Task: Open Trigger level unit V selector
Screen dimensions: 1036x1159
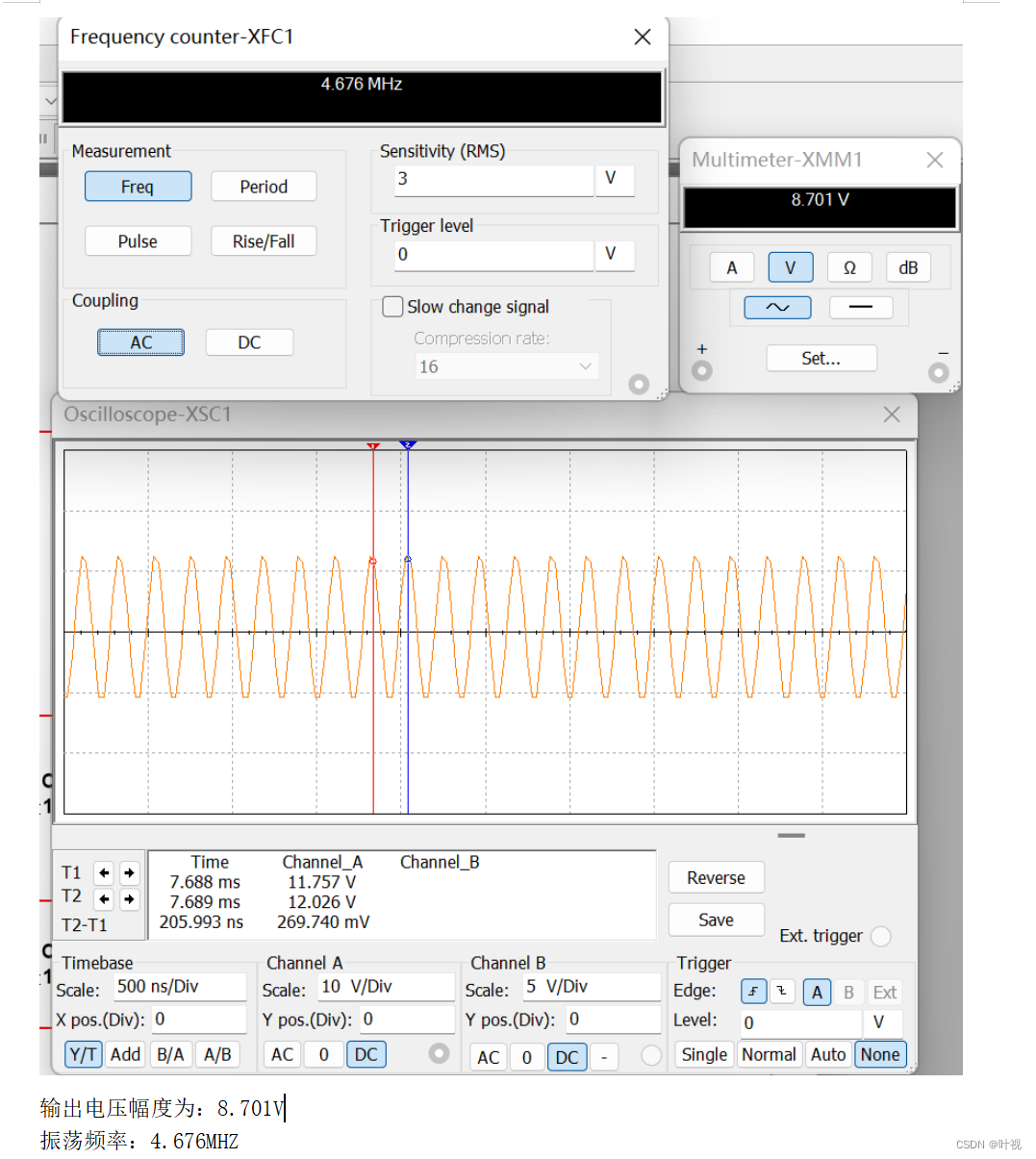Action: (614, 255)
